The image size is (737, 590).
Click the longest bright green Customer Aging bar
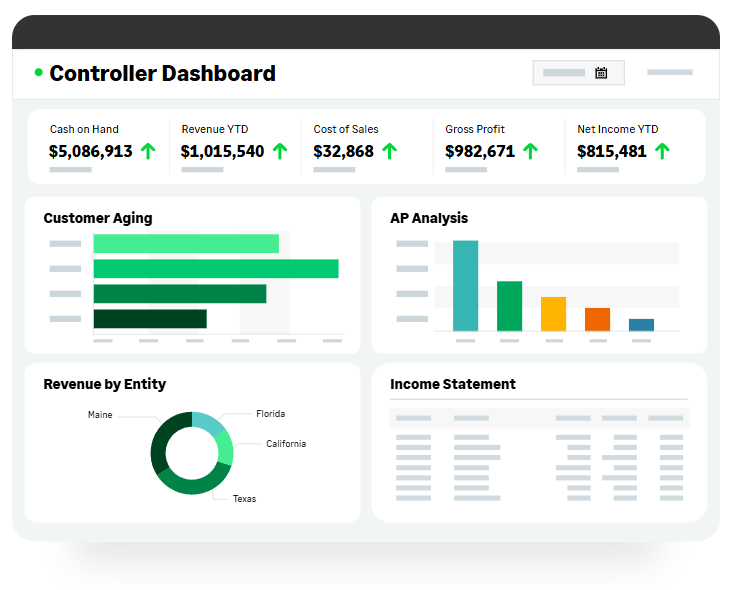pos(216,268)
